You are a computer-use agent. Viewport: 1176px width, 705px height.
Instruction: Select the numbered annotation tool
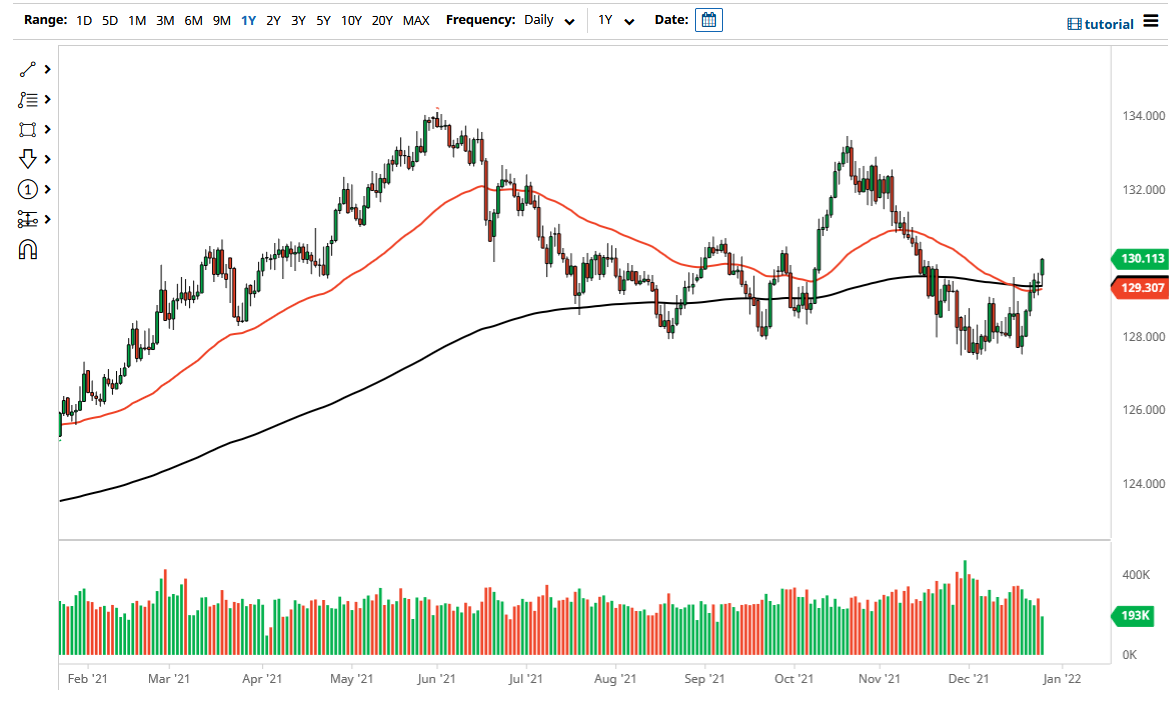pyautogui.click(x=27, y=189)
